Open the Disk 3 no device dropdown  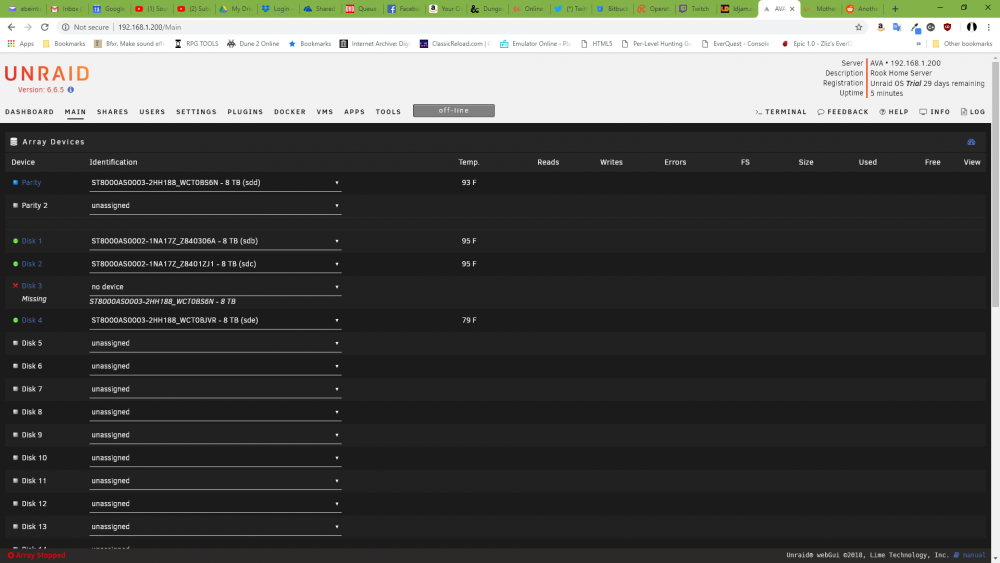216,287
